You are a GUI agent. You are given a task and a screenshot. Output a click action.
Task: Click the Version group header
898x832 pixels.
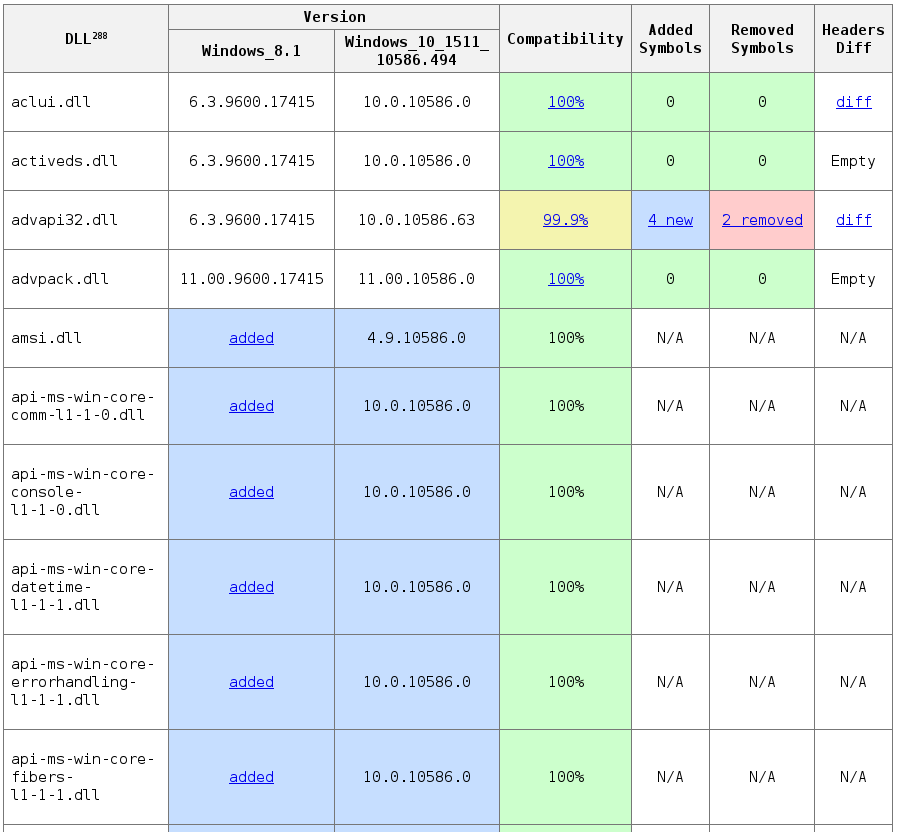pos(334,17)
